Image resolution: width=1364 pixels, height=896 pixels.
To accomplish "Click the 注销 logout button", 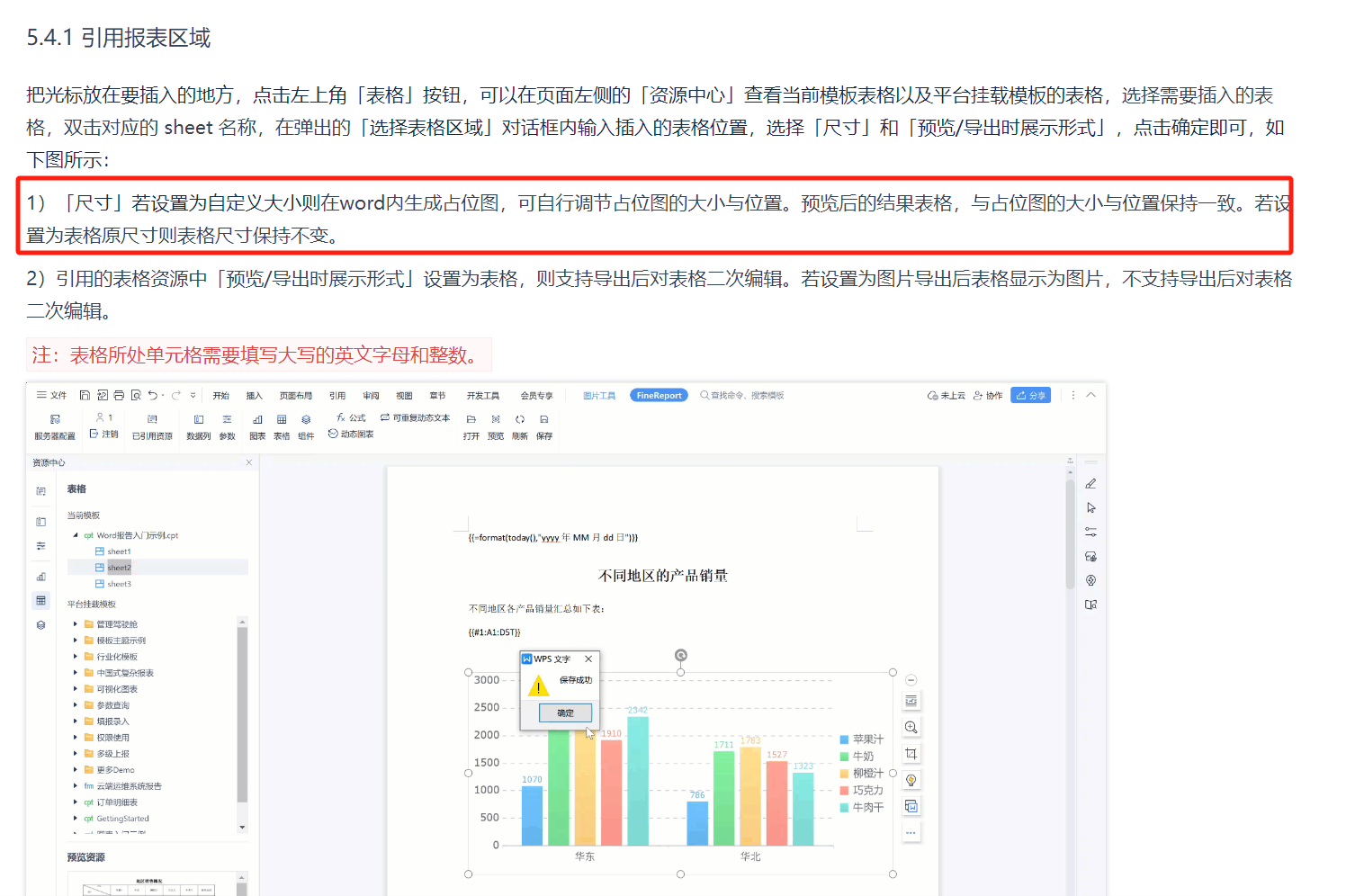I will coord(104,434).
